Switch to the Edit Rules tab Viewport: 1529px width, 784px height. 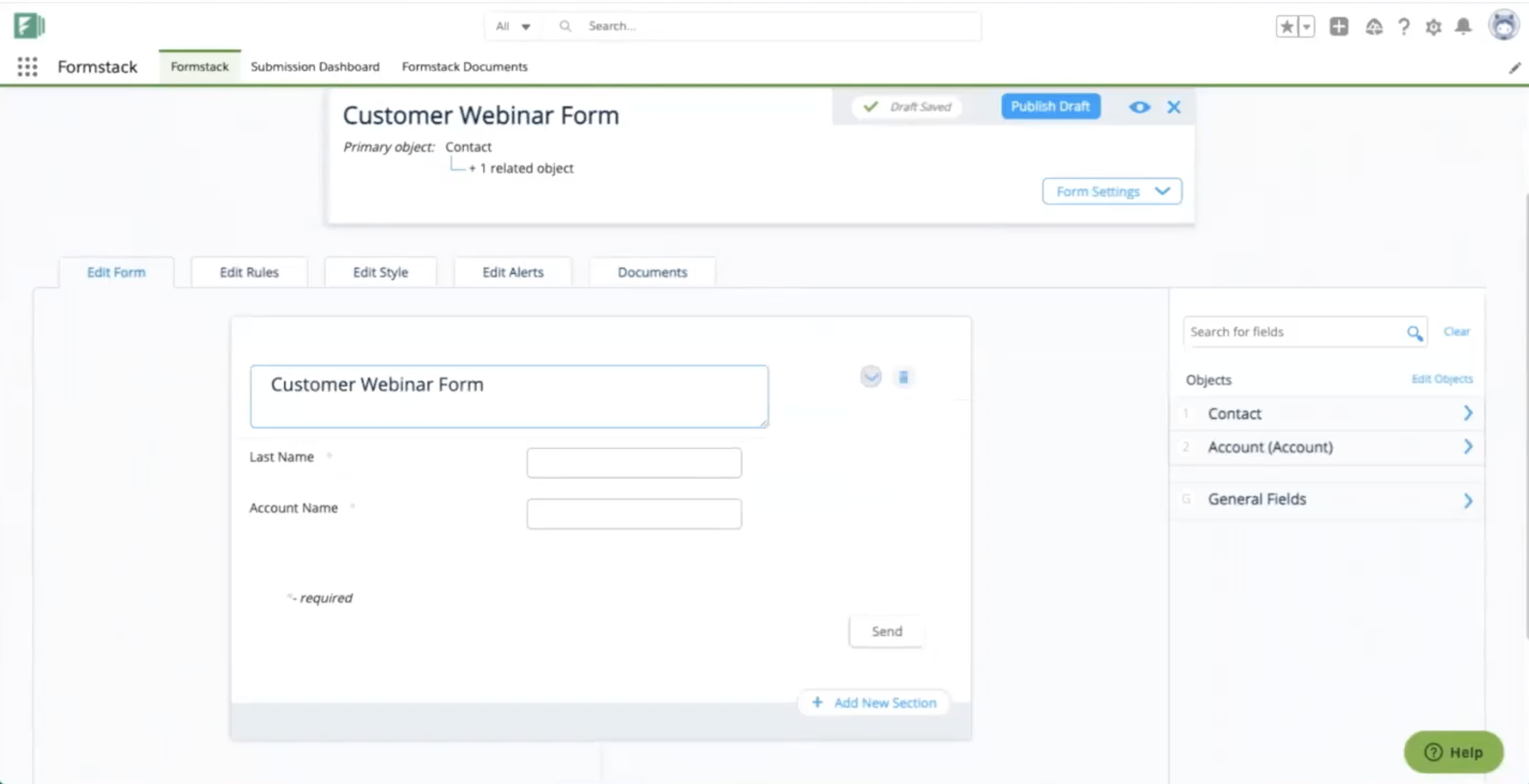[x=249, y=273]
